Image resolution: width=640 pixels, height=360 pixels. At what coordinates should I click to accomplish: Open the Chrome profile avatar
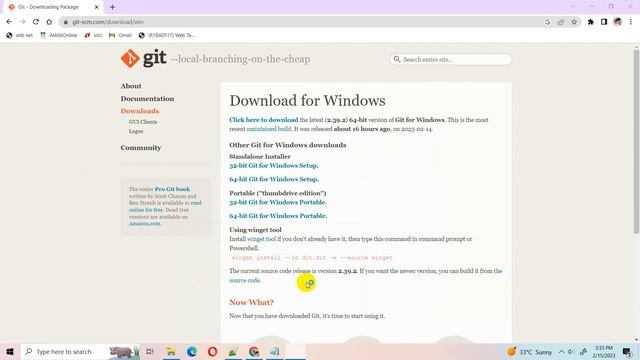618,22
